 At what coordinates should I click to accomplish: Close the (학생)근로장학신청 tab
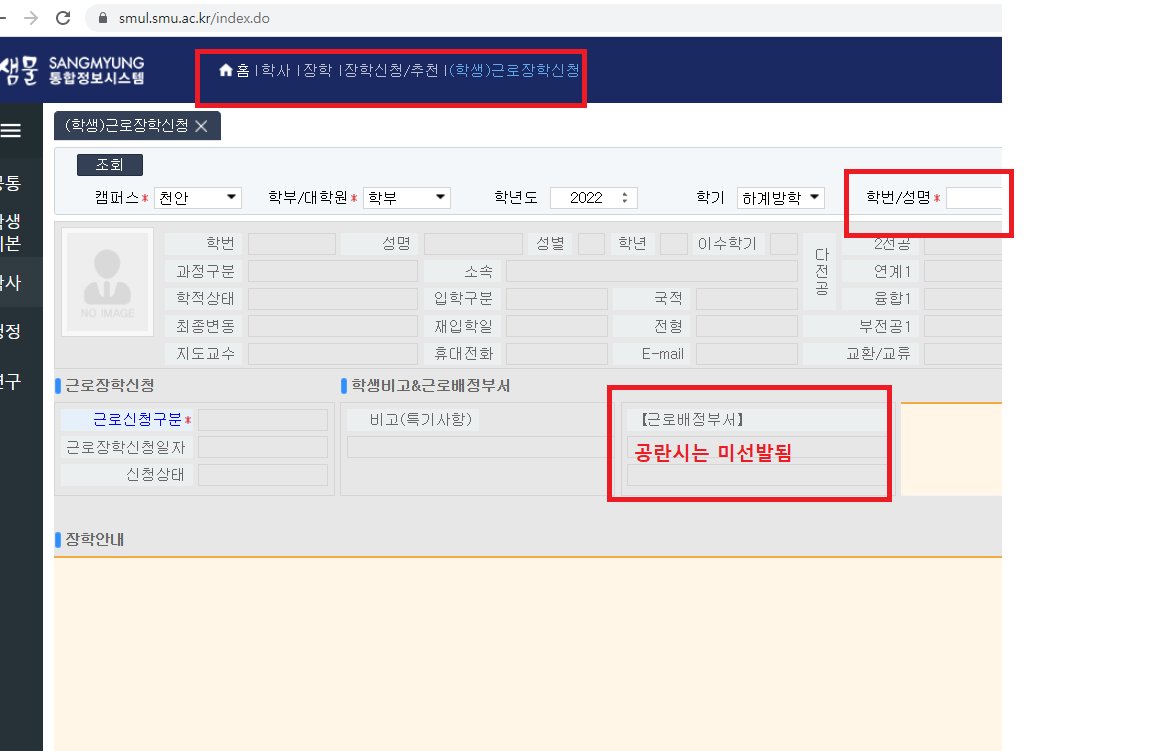[201, 126]
